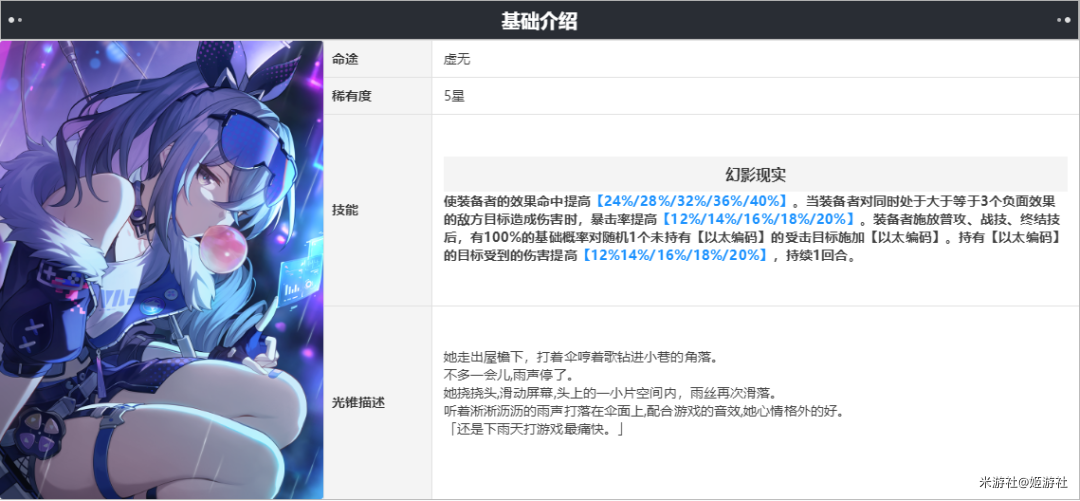Click the holographic chart panel in artwork
Image resolution: width=1080 pixels, height=501 pixels.
point(304,272)
